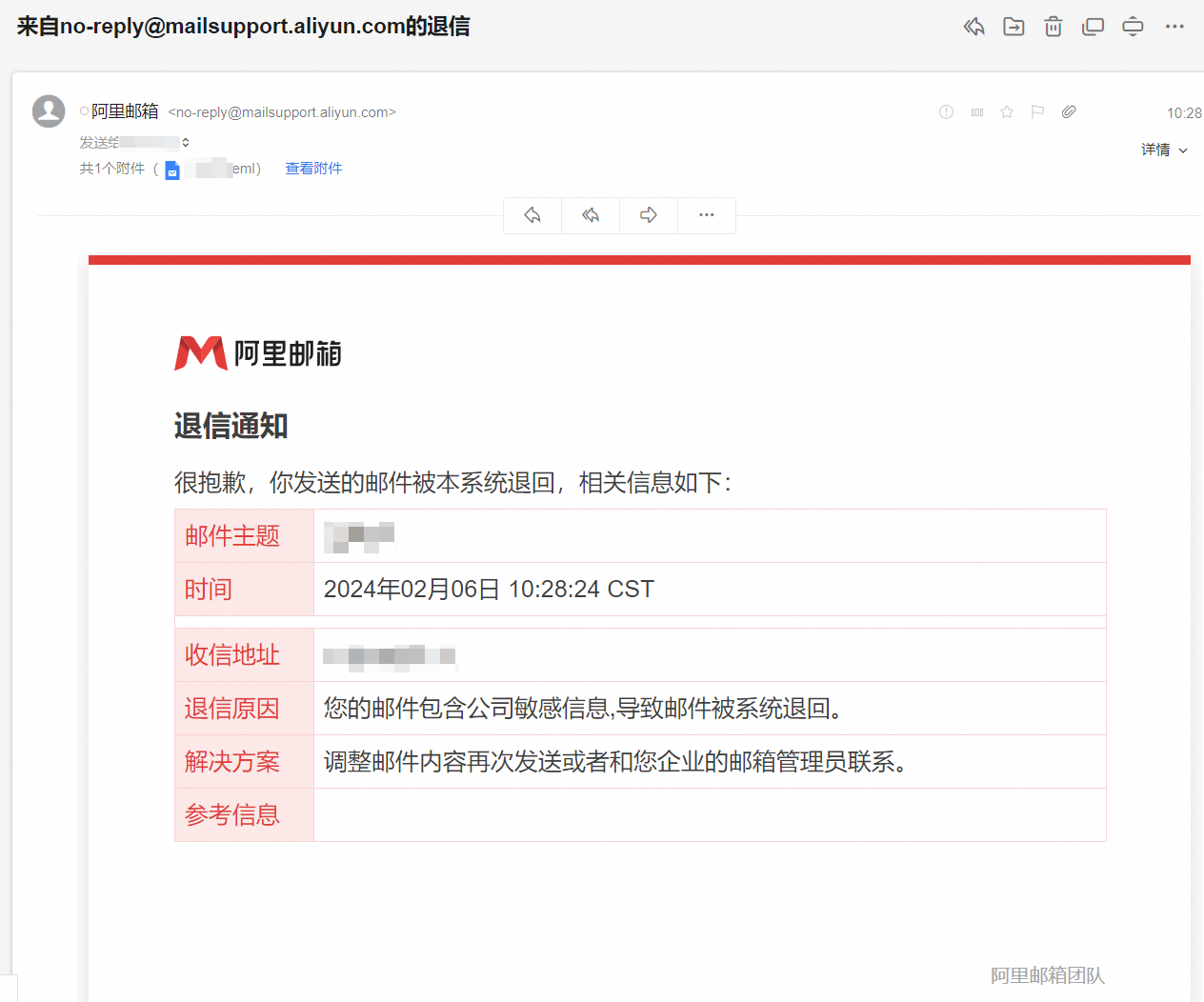Viewport: 1204px width, 1002px height.
Task: Click the paperclip attachment icon
Action: pos(1069,112)
